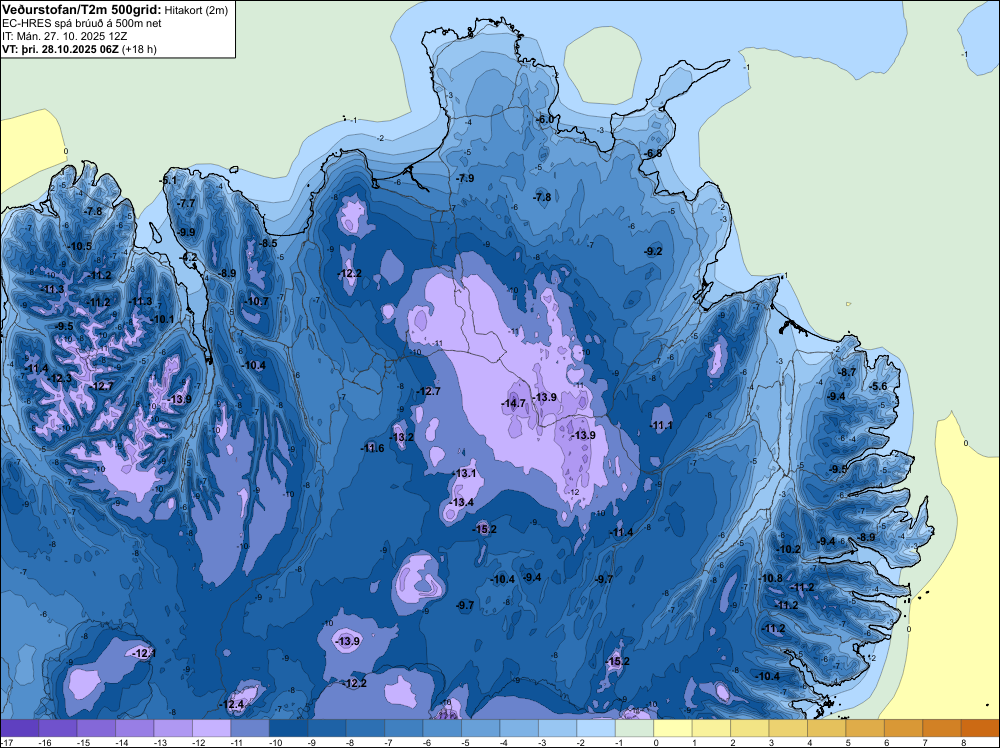Viewport: 1000px width, 748px height.
Task: Select the '8' tick label on the color scale
Action: click(964, 743)
